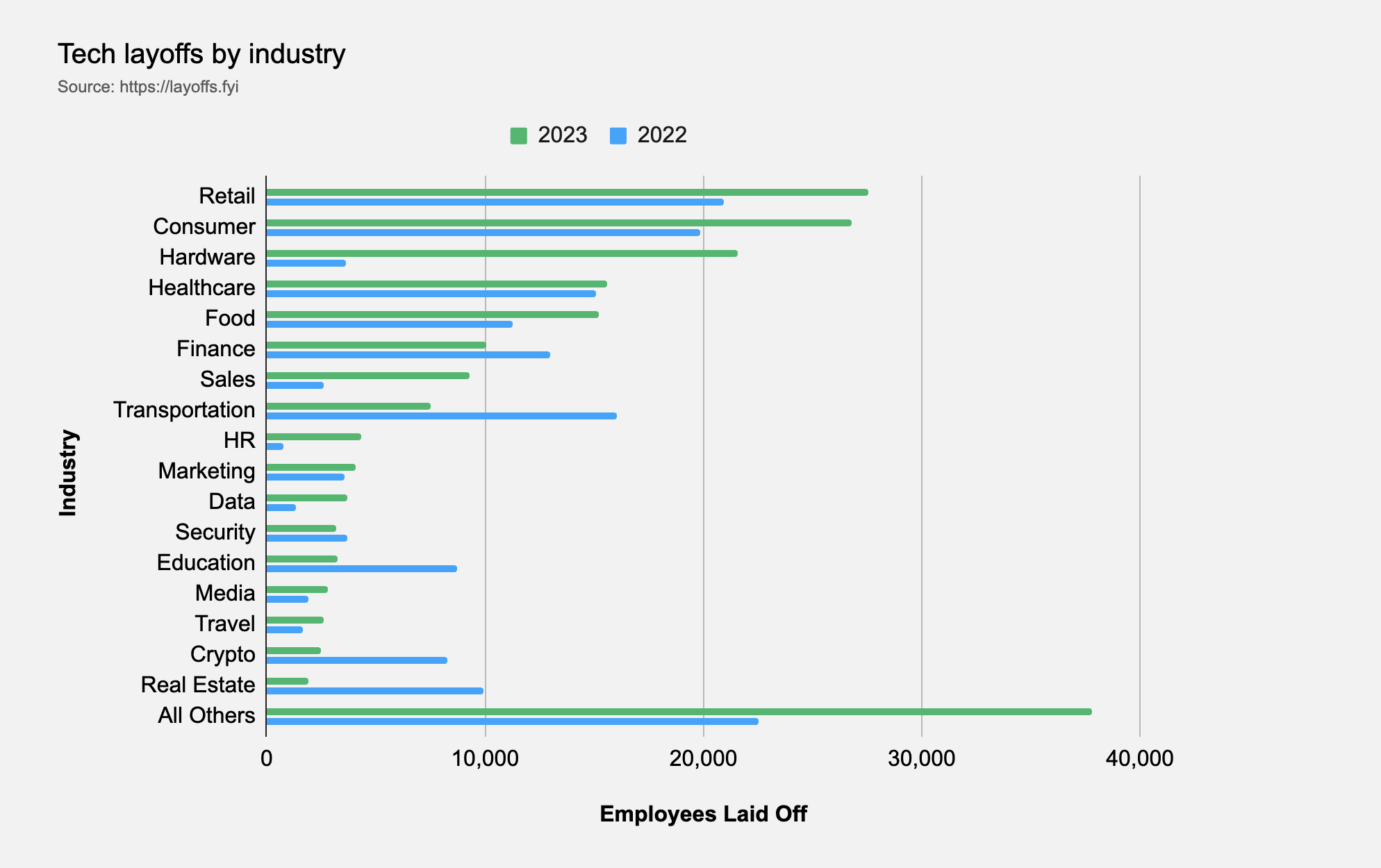The height and width of the screenshot is (868, 1381).
Task: Click the vertical 'Industry' axis title
Action: pos(67,472)
